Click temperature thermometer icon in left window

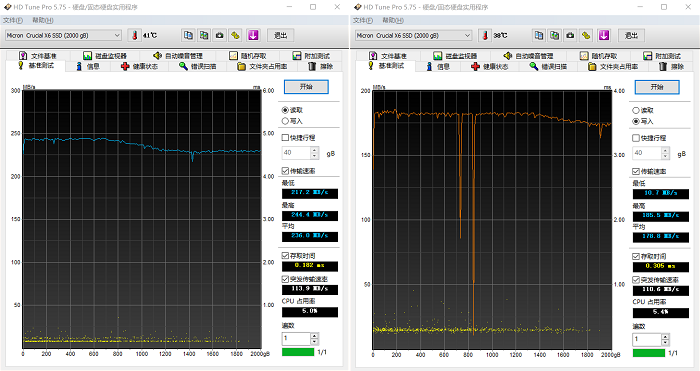[134, 35]
